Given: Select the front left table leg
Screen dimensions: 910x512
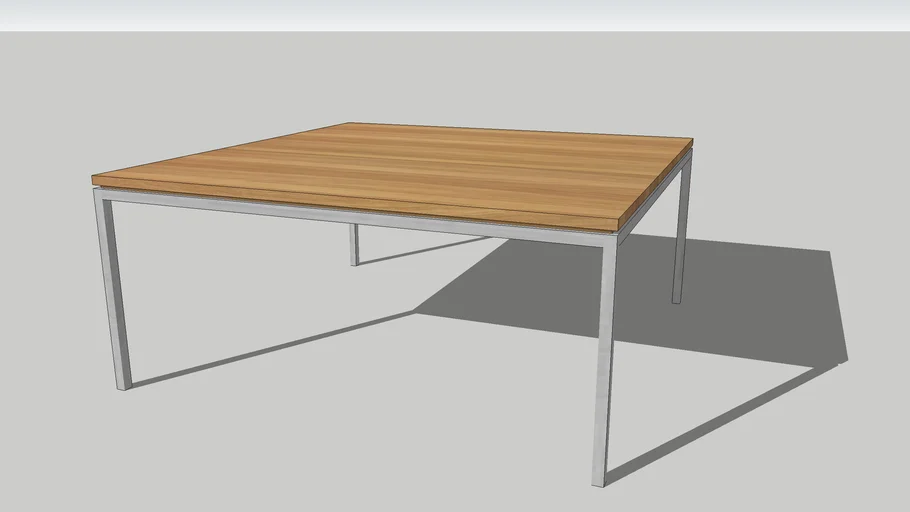Looking at the screenshot, I should tap(113, 290).
